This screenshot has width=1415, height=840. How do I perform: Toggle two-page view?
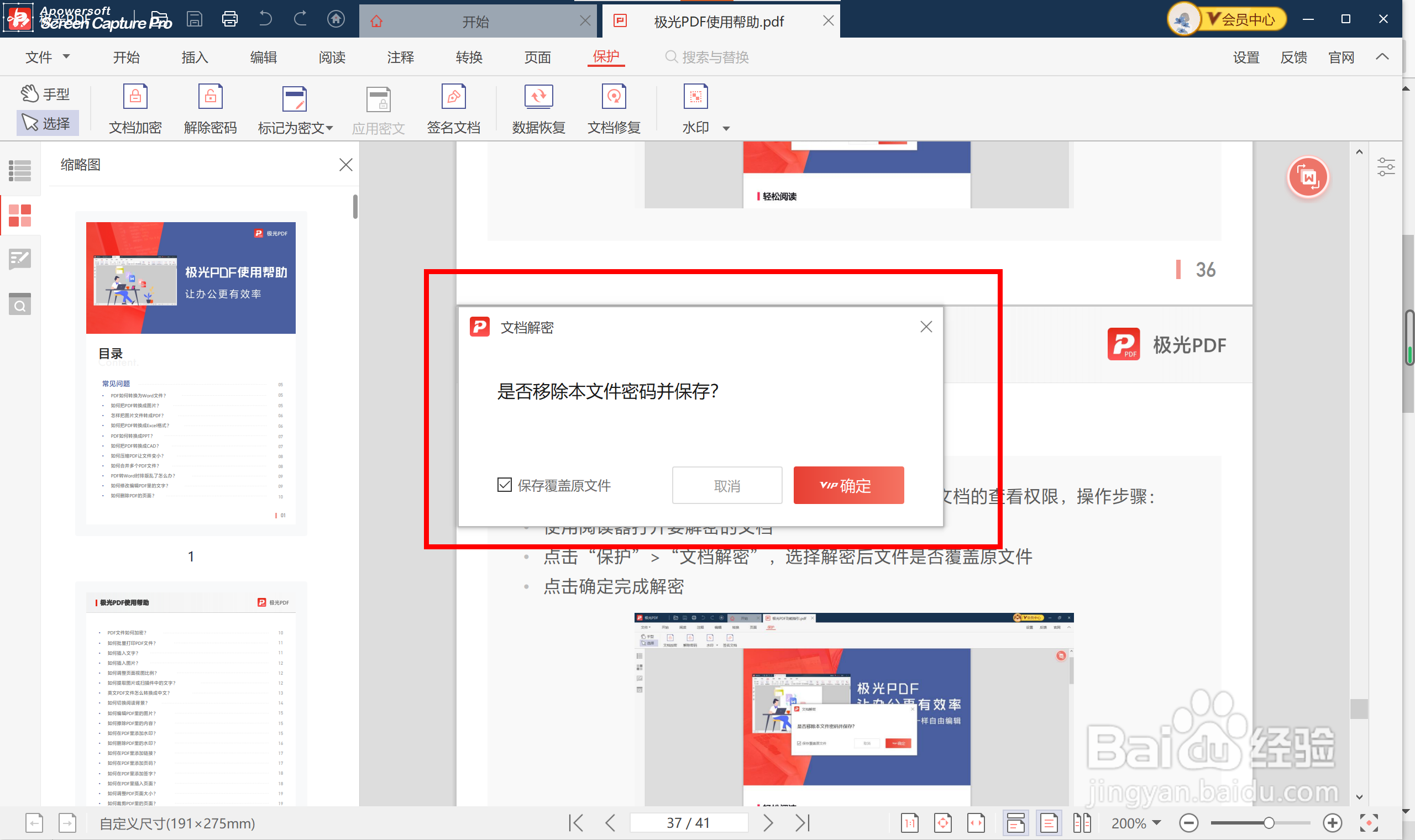pyautogui.click(x=1082, y=823)
